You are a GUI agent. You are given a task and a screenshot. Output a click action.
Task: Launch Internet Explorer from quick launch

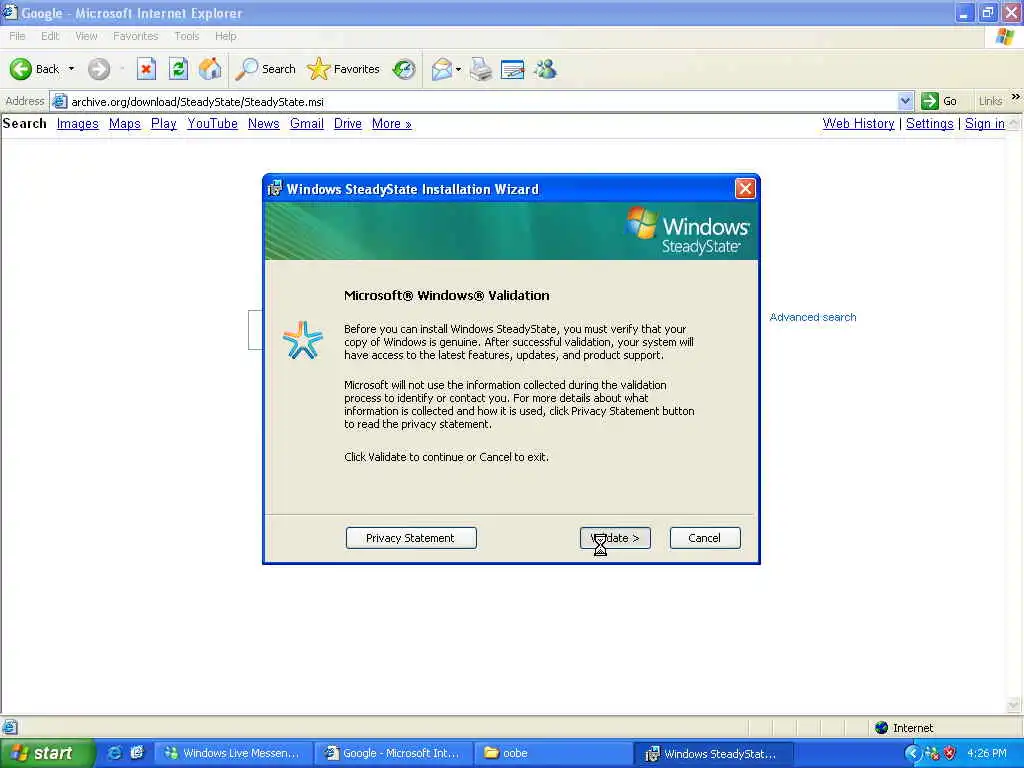114,753
